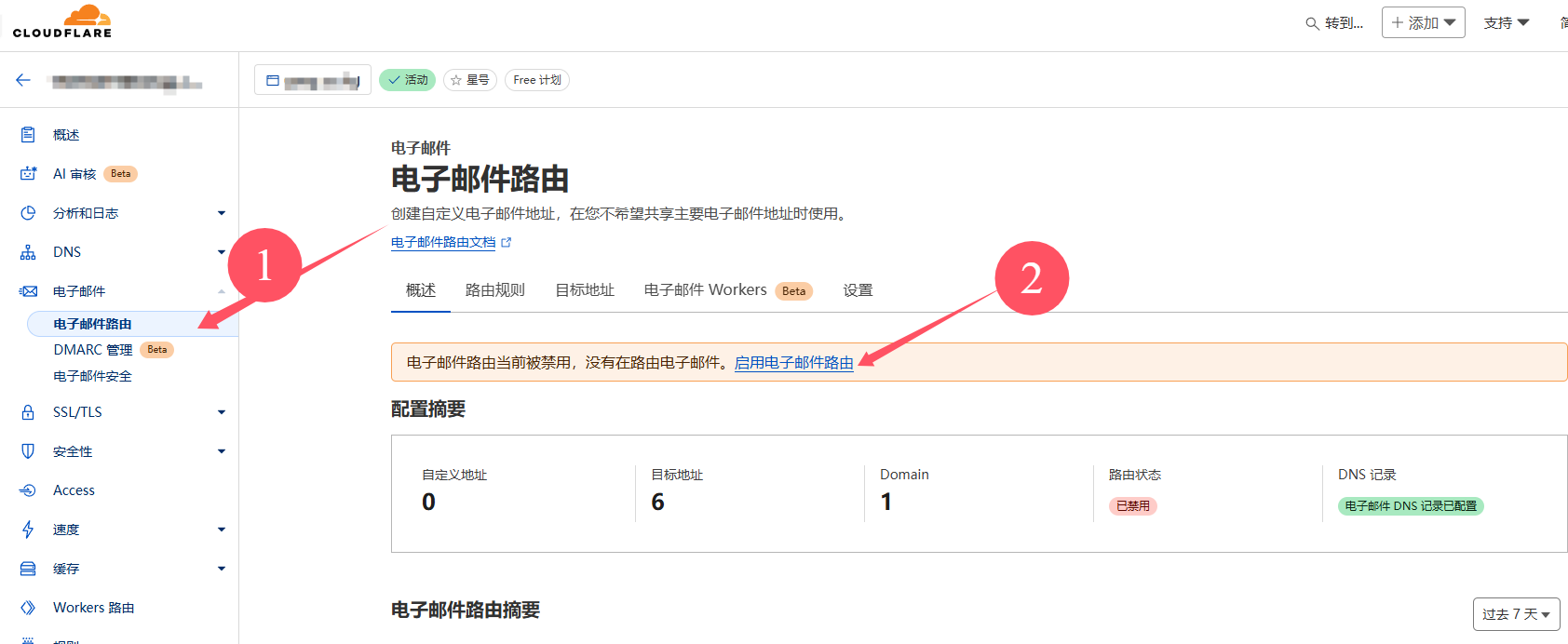Expand the 分析和日志 sidebar section
This screenshot has width=1568, height=644.
tap(222, 213)
